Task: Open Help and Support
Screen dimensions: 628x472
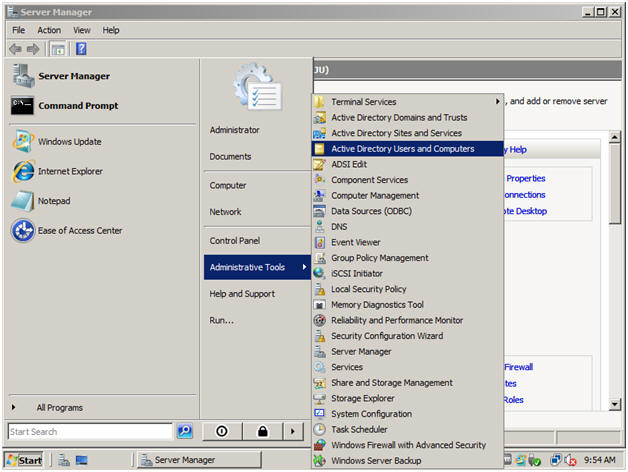Action: 242,294
